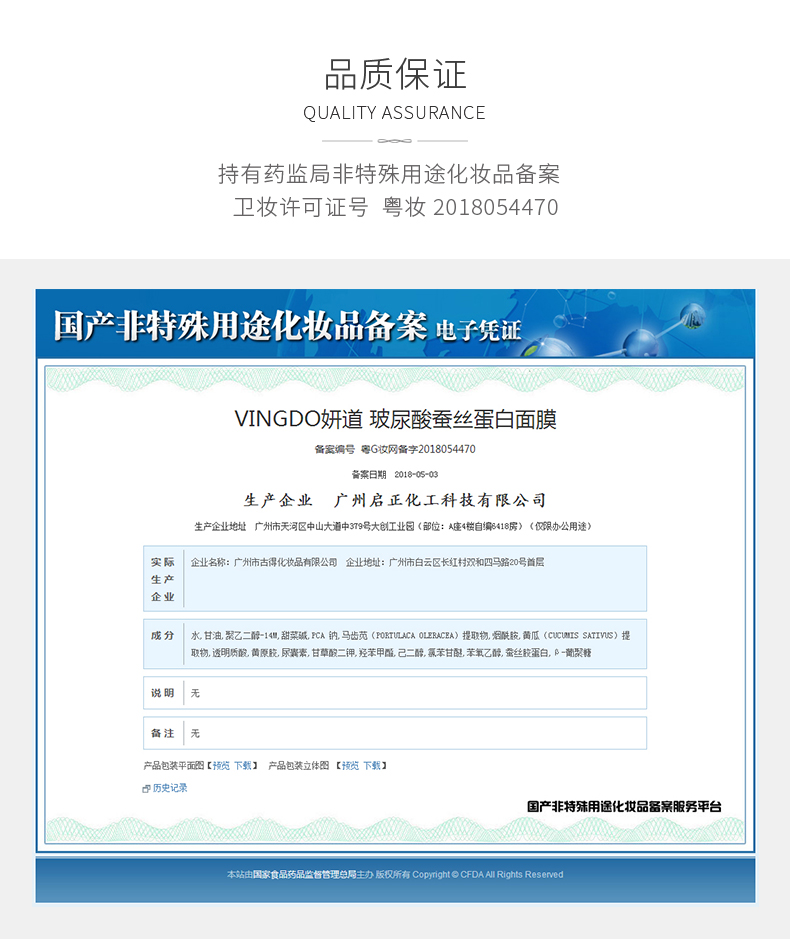
Task: Click 下载 link for 产品包装立体图
Action: [372, 765]
